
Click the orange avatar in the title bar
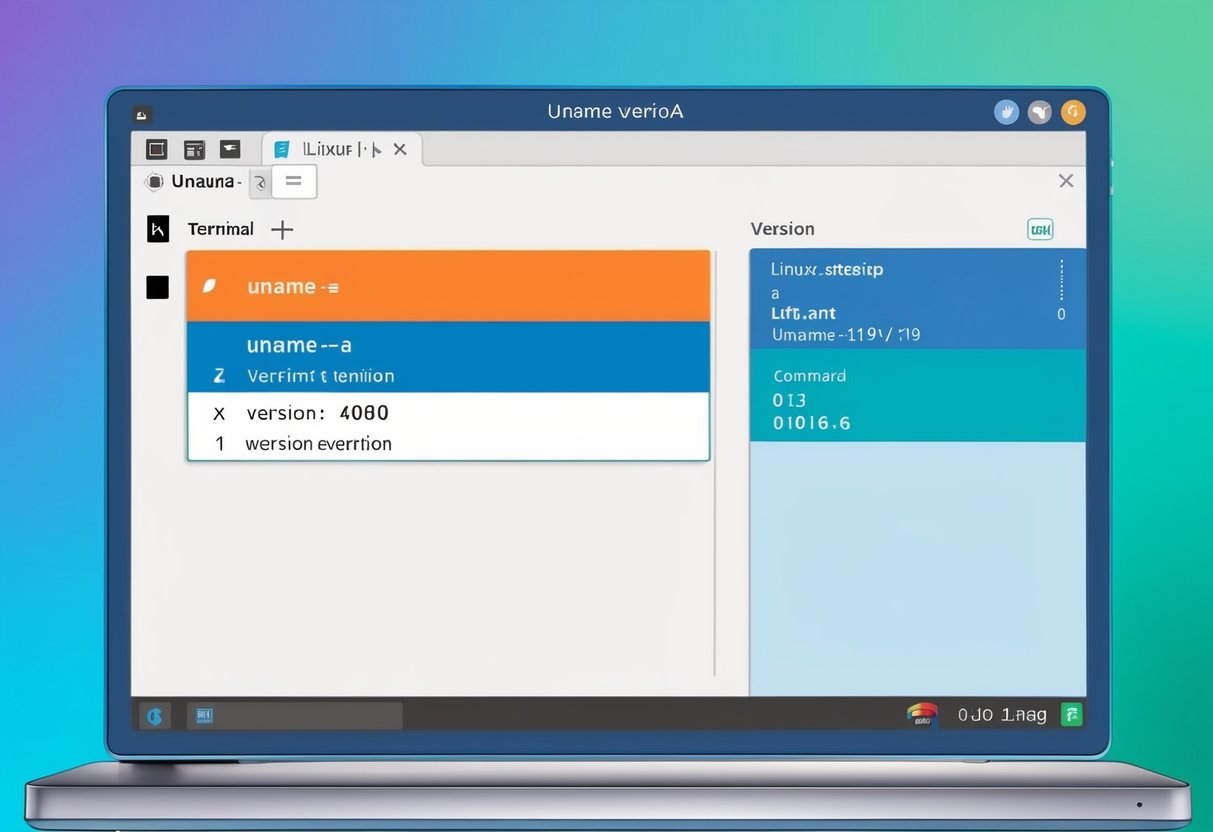1073,111
